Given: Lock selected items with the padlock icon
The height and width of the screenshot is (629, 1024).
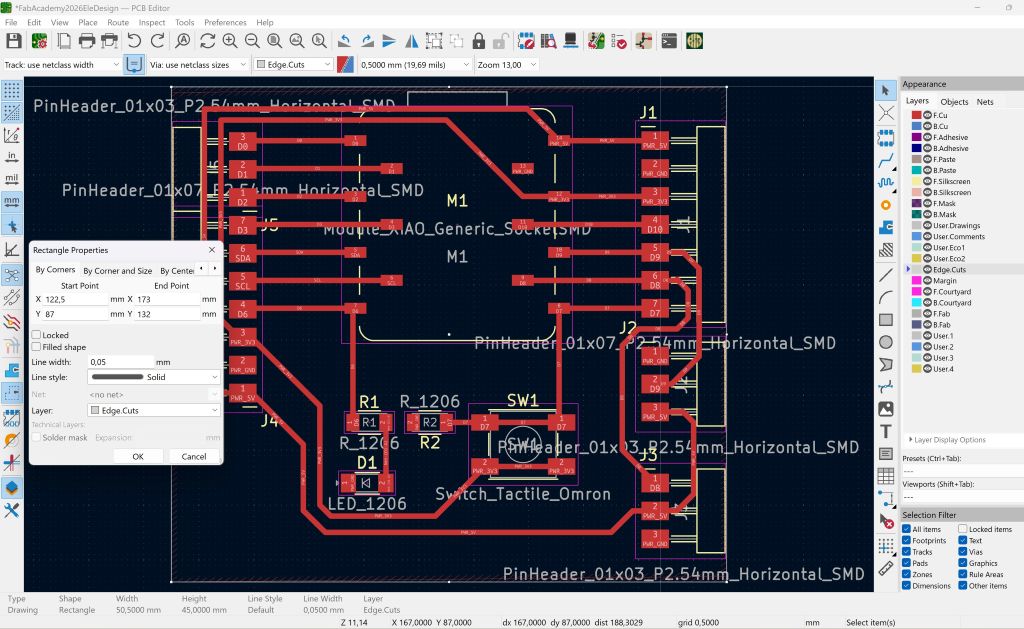Looking at the screenshot, I should pyautogui.click(x=479, y=41).
